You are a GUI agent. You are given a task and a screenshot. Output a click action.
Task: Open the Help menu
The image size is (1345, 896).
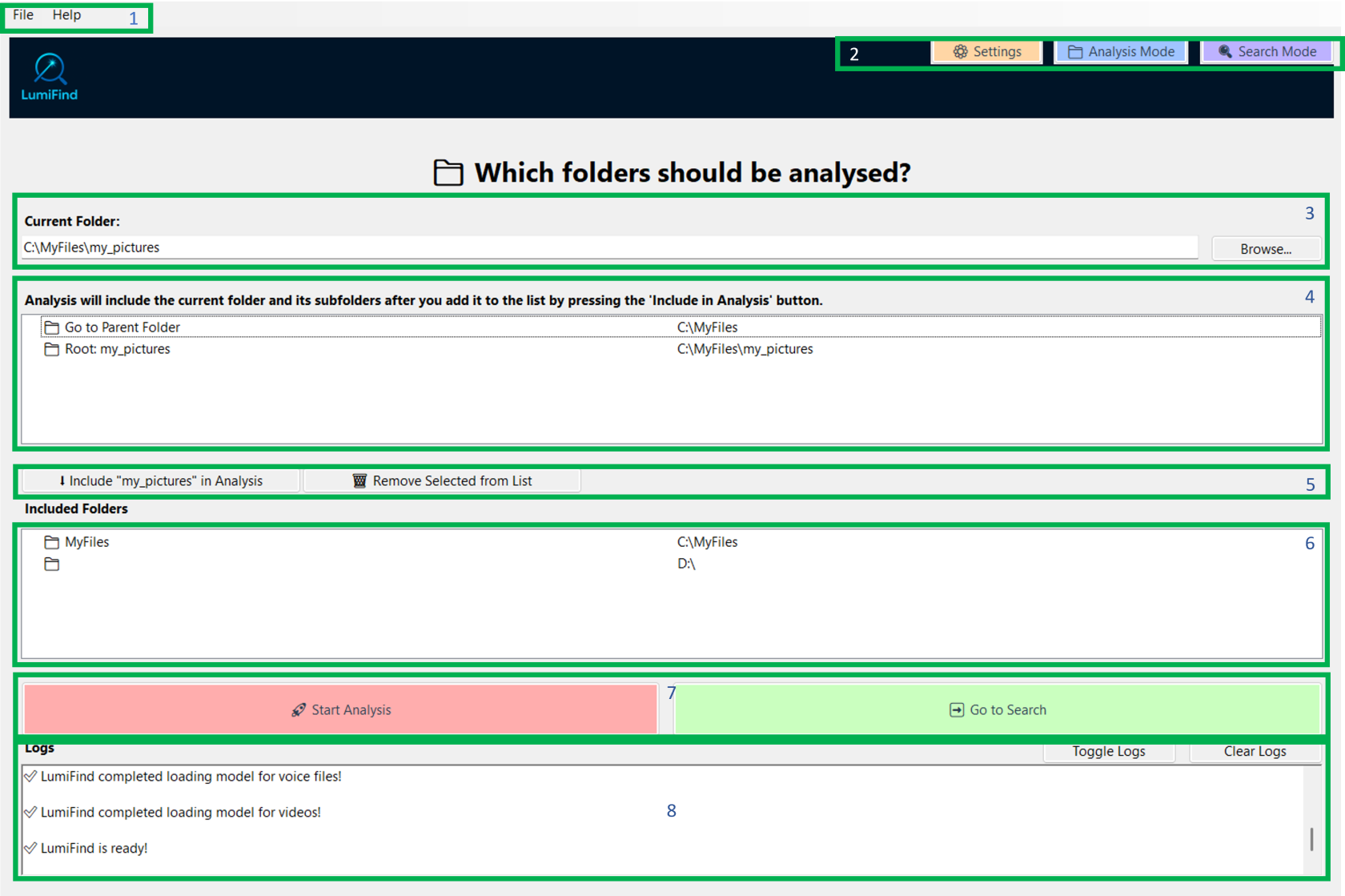click(x=66, y=14)
